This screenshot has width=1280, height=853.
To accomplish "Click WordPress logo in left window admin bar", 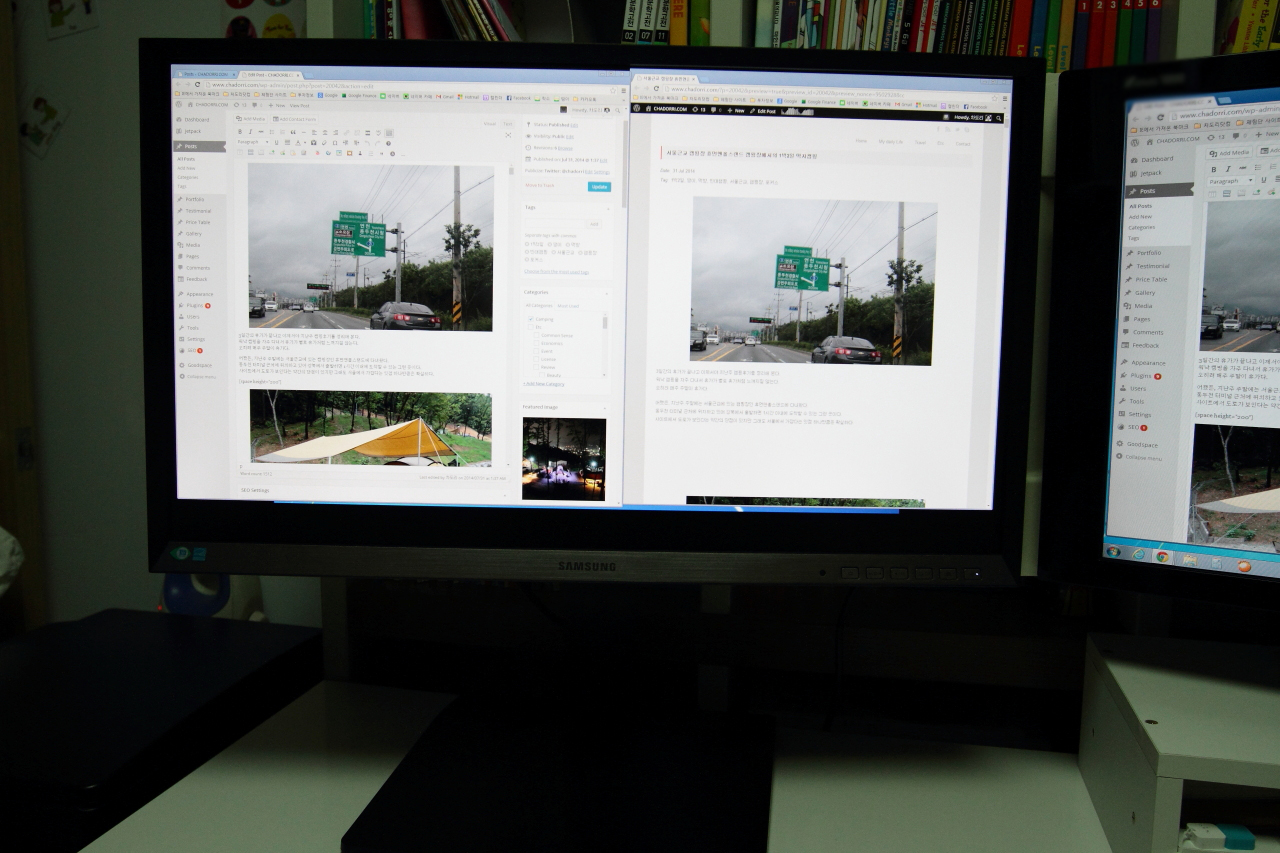I will (179, 105).
